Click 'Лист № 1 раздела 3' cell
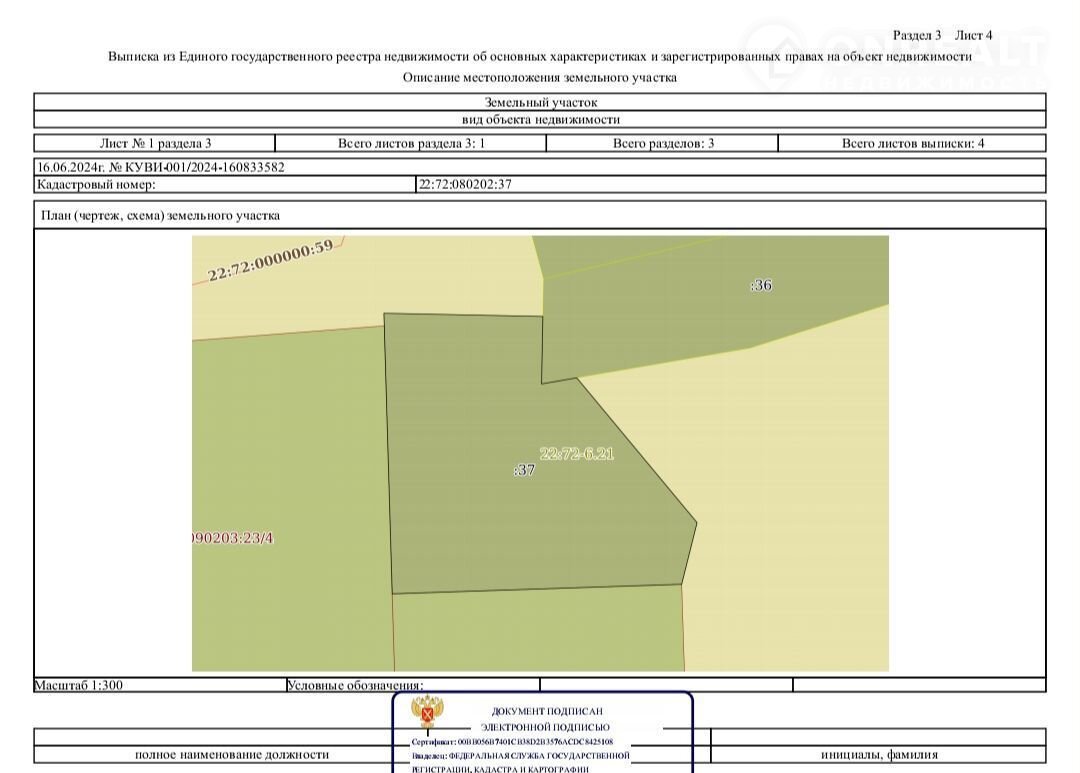 (x=155, y=143)
